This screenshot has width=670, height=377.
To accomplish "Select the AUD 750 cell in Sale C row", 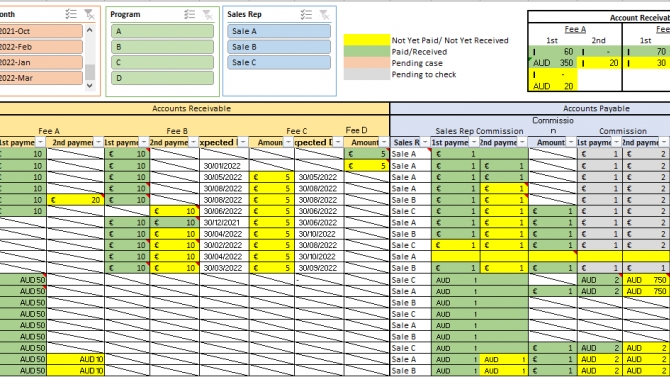I will coord(646,280).
